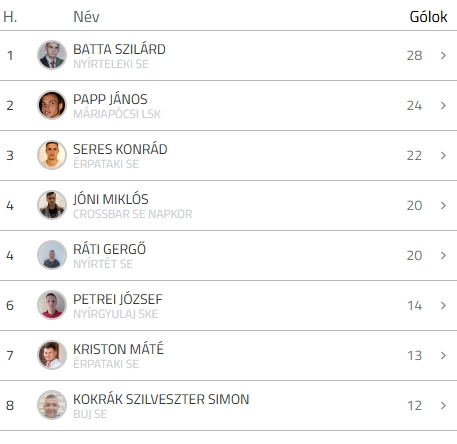
Task: Click Papp János's avatar picture
Action: point(52,105)
